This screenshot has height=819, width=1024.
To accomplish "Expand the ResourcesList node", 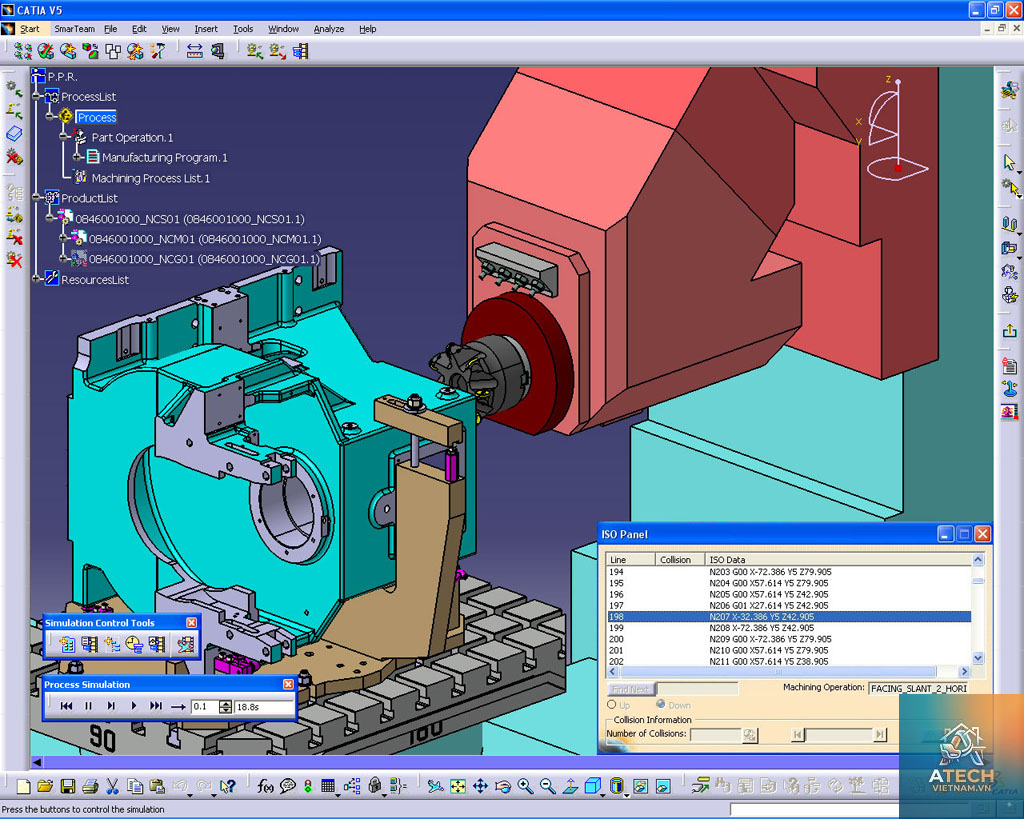I will click(37, 280).
